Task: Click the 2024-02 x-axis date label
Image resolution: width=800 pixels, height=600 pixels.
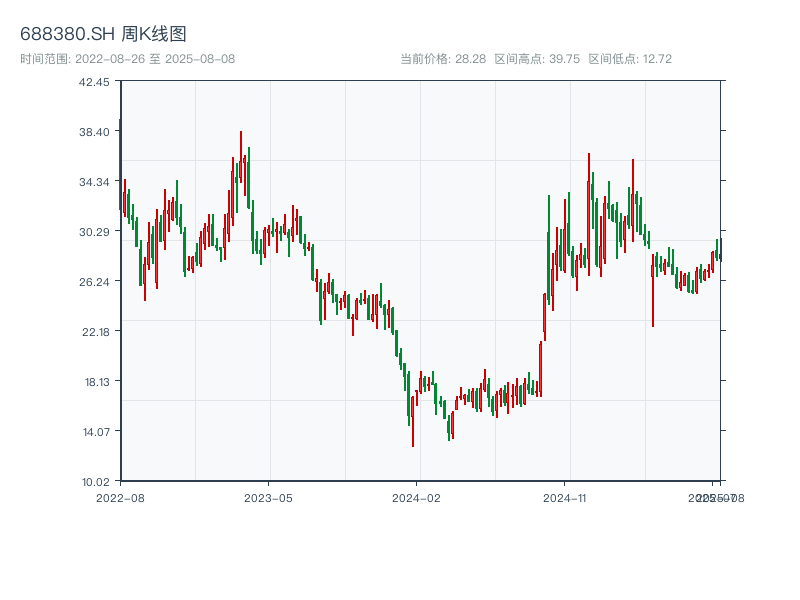Action: coord(416,497)
